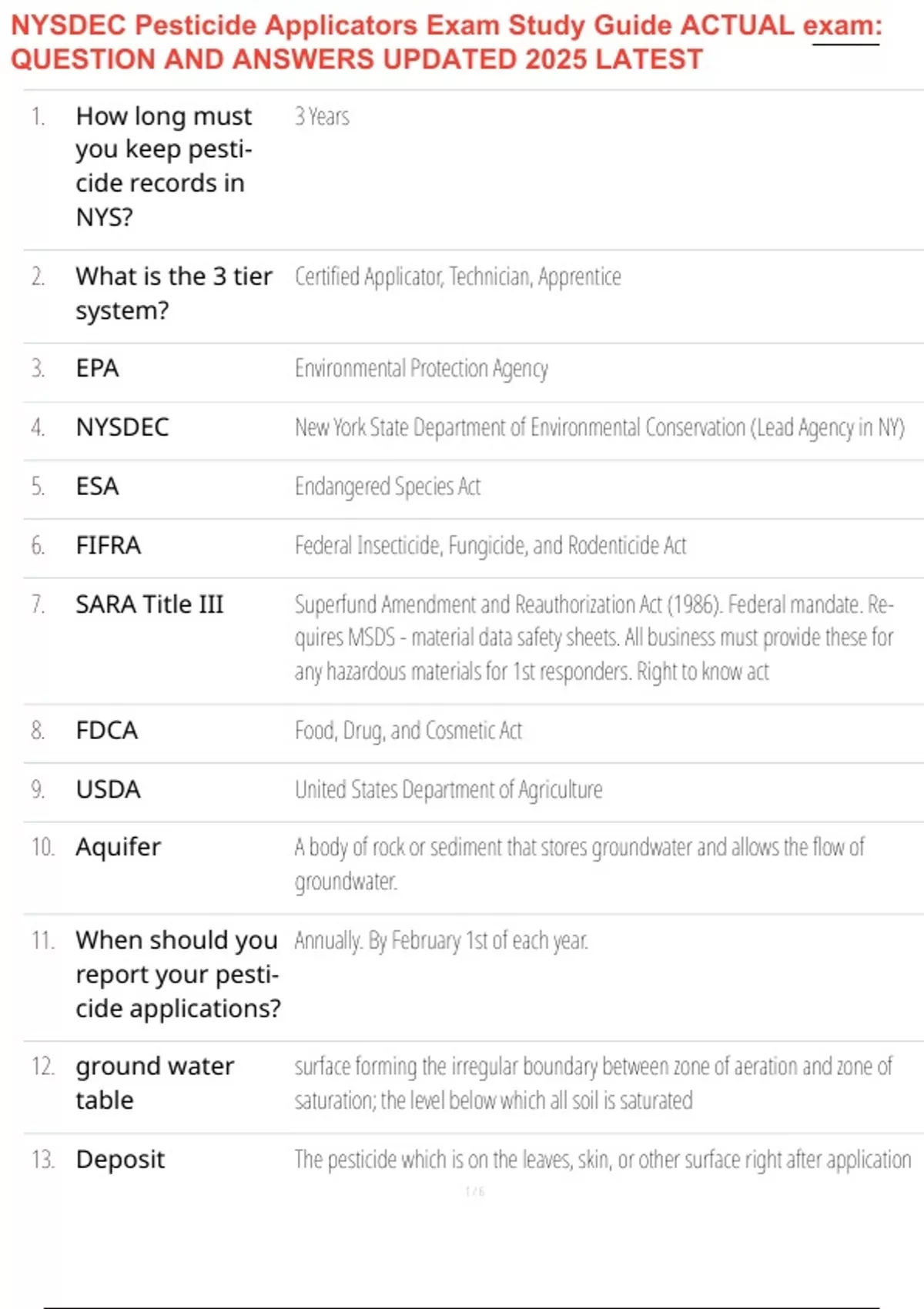Select the FDCA term
The height and width of the screenshot is (1309, 924).
107,730
